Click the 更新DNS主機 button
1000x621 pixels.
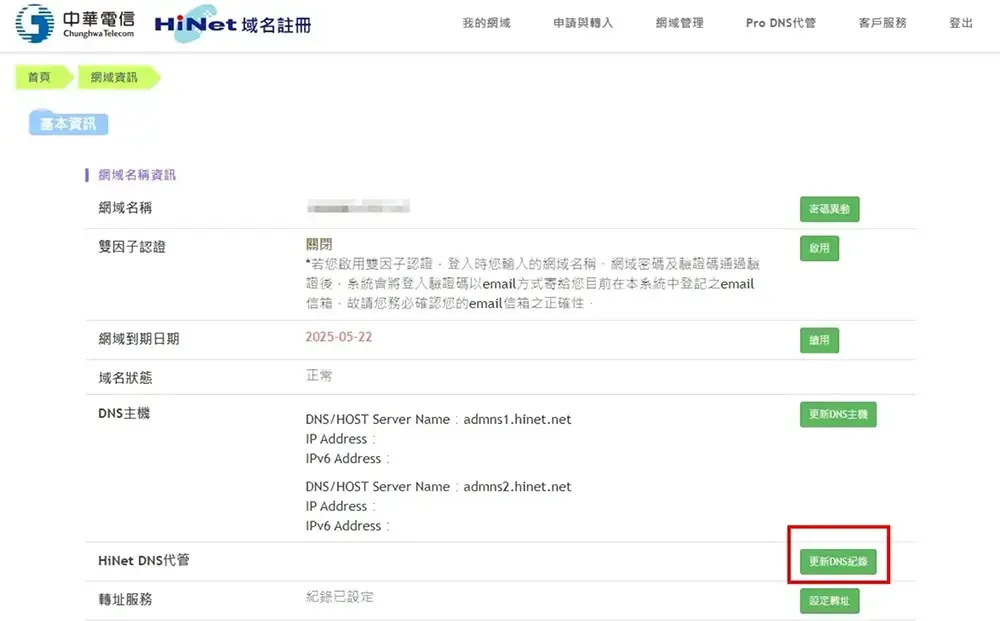click(838, 414)
